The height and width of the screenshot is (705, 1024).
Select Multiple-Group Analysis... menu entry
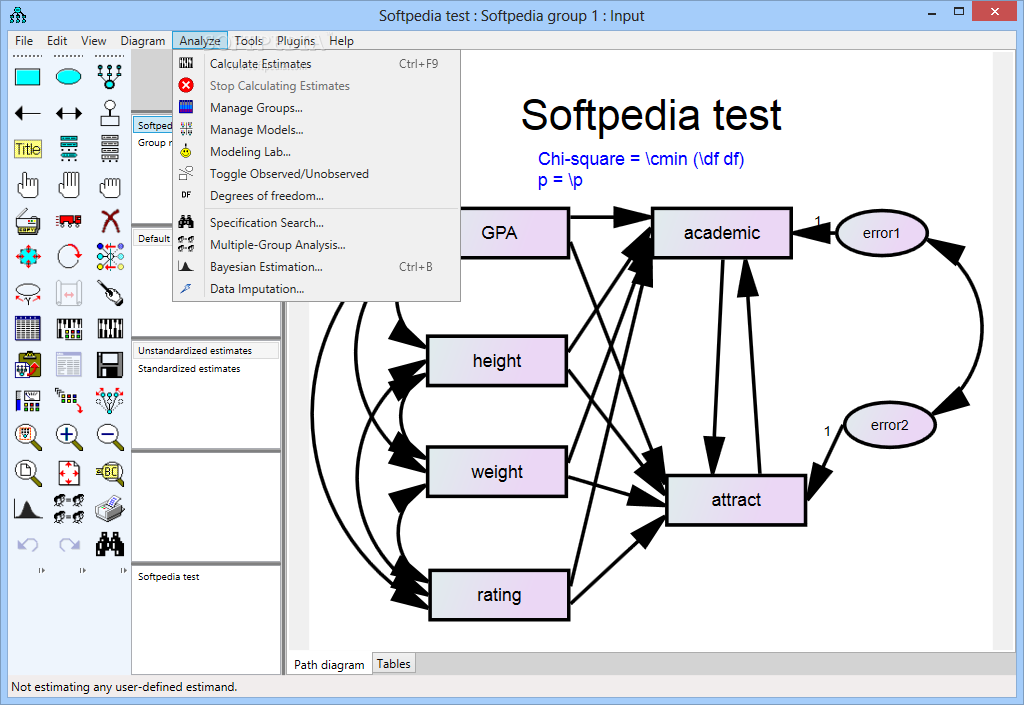point(317,245)
